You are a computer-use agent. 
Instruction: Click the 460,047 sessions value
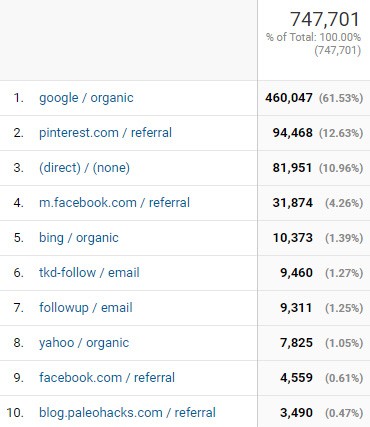click(x=289, y=98)
